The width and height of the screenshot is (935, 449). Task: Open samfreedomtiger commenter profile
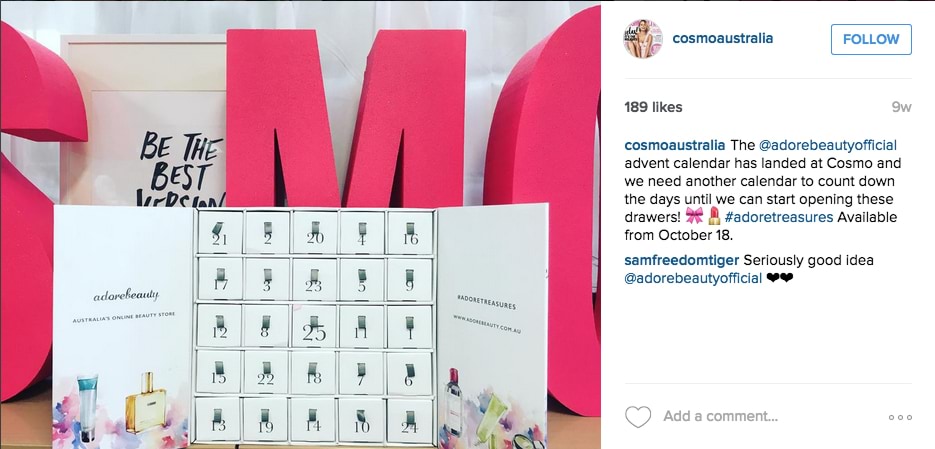point(682,261)
